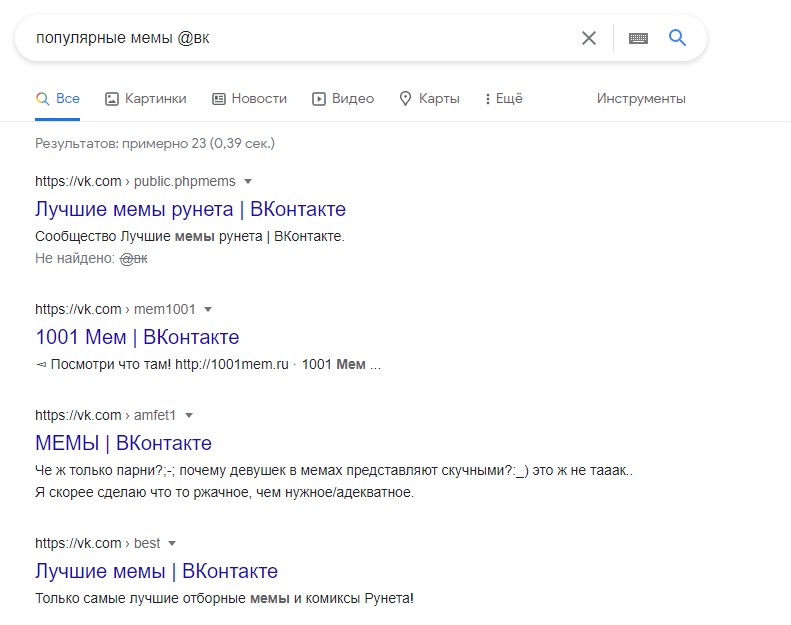Click snippet 'Только самые лучшие отборные мемы'
Image resolution: width=791 pixels, height=625 pixels.
click(x=162, y=598)
